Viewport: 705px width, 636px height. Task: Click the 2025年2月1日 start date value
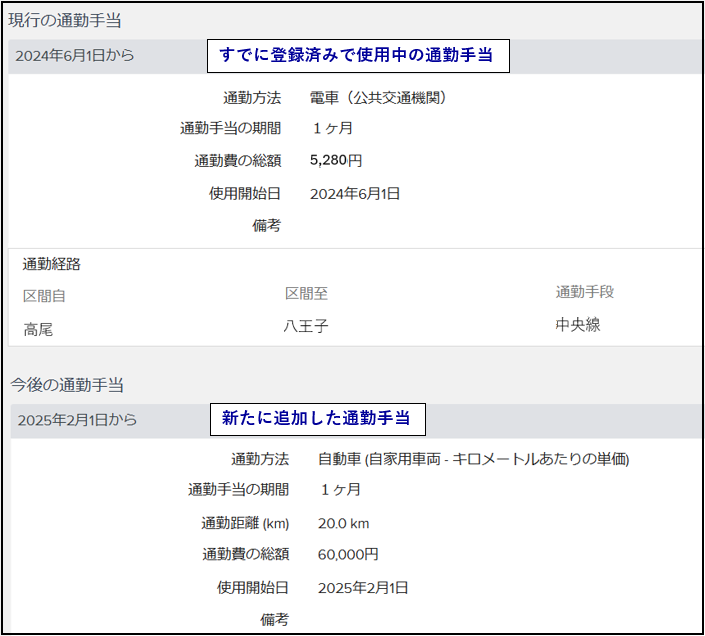363,588
